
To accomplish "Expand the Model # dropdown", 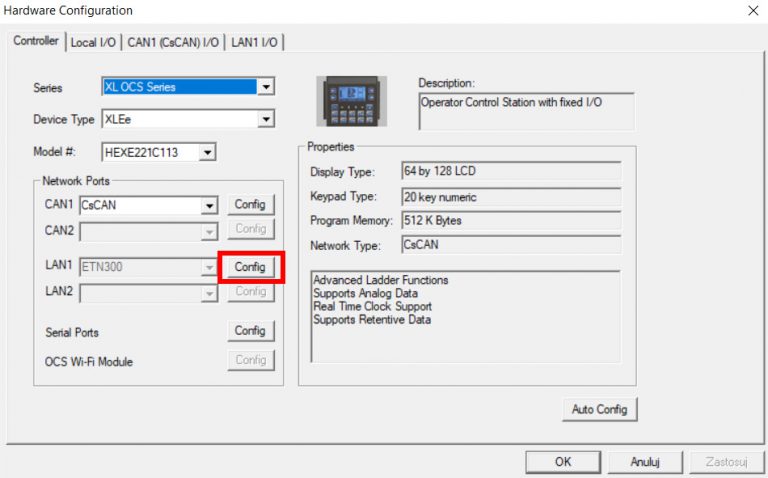I will (x=207, y=153).
